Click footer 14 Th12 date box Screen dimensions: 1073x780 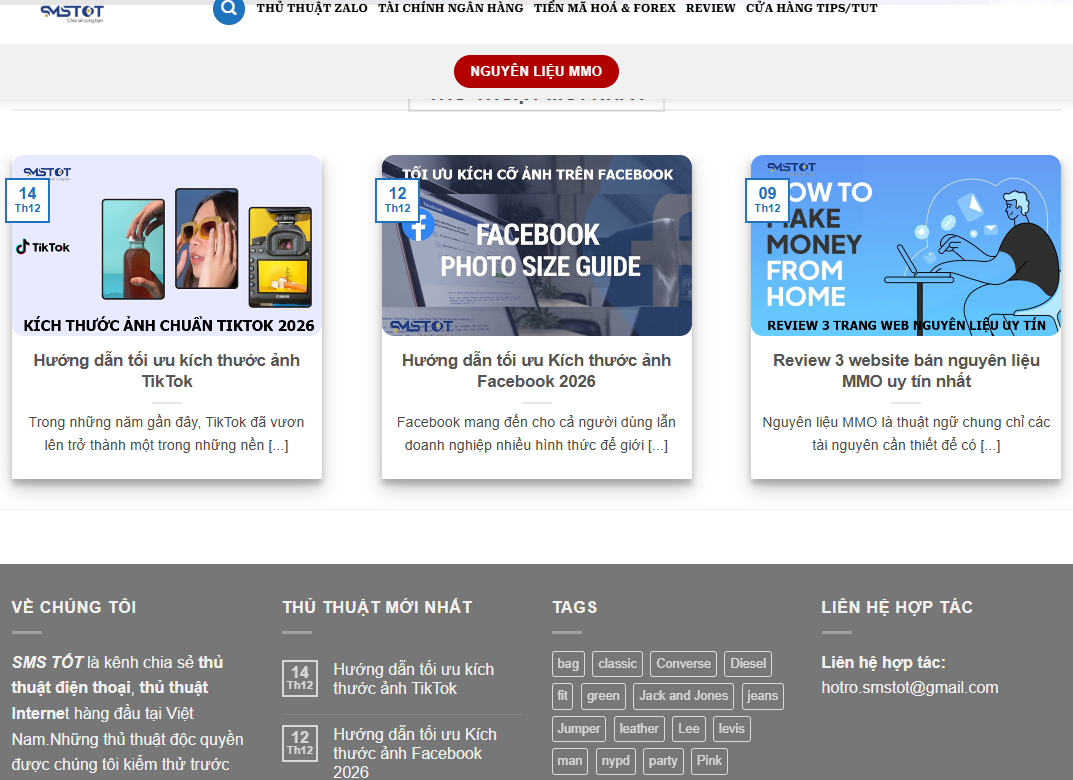tap(300, 678)
